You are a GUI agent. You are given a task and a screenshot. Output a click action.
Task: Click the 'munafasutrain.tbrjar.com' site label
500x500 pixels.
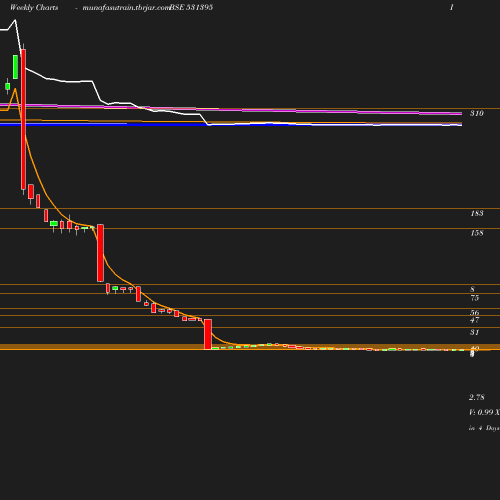[126, 8]
